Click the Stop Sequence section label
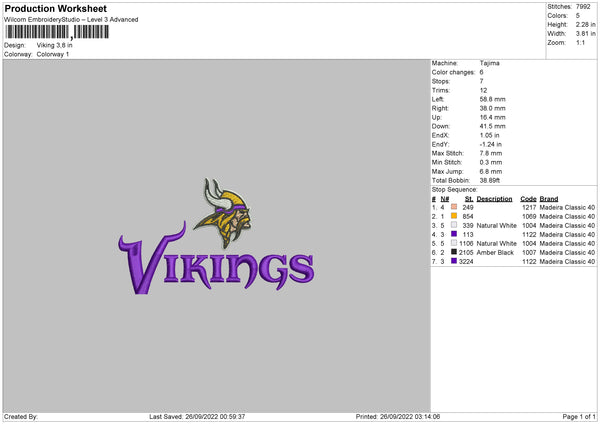 coord(455,188)
